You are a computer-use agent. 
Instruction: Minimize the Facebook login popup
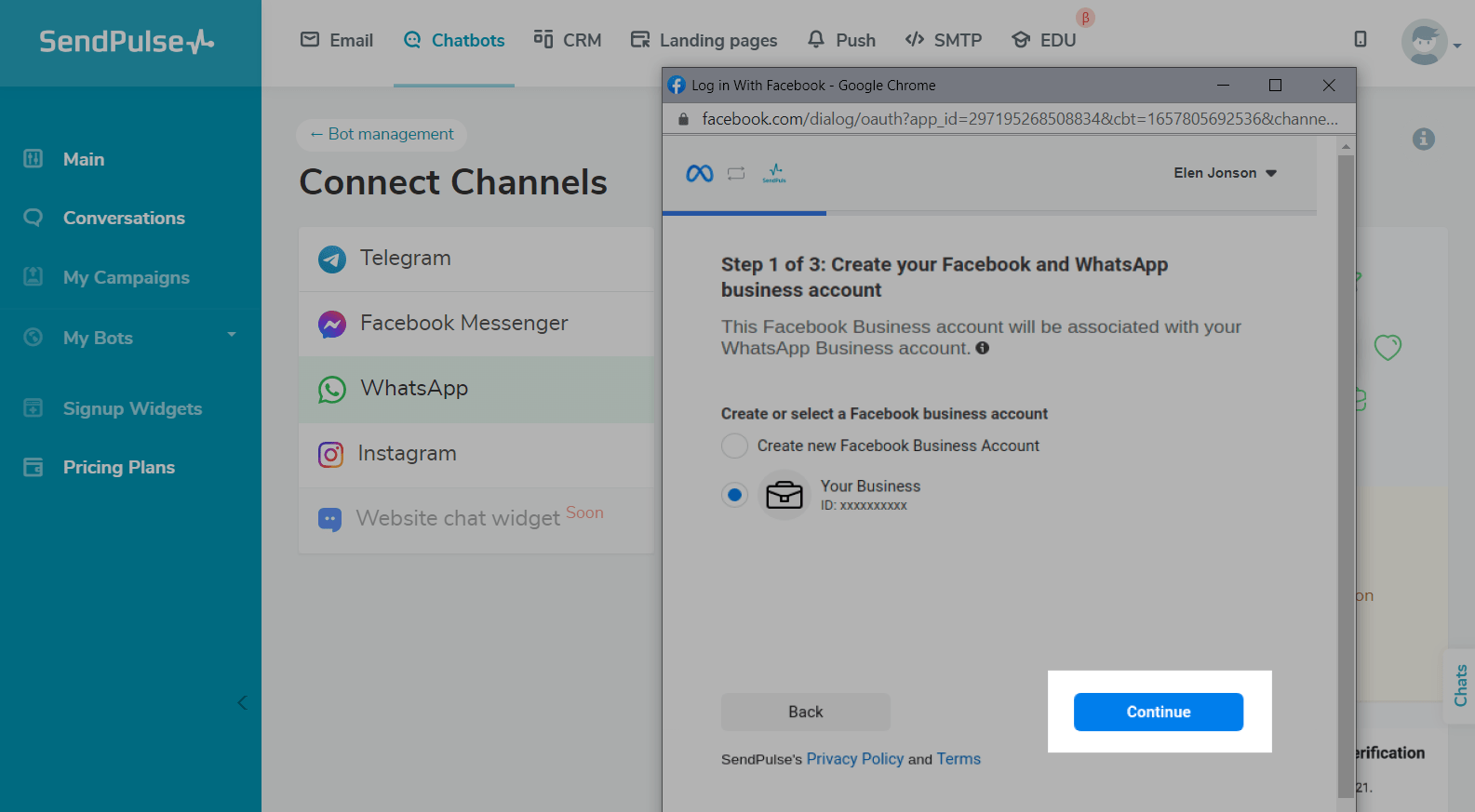pos(1224,85)
